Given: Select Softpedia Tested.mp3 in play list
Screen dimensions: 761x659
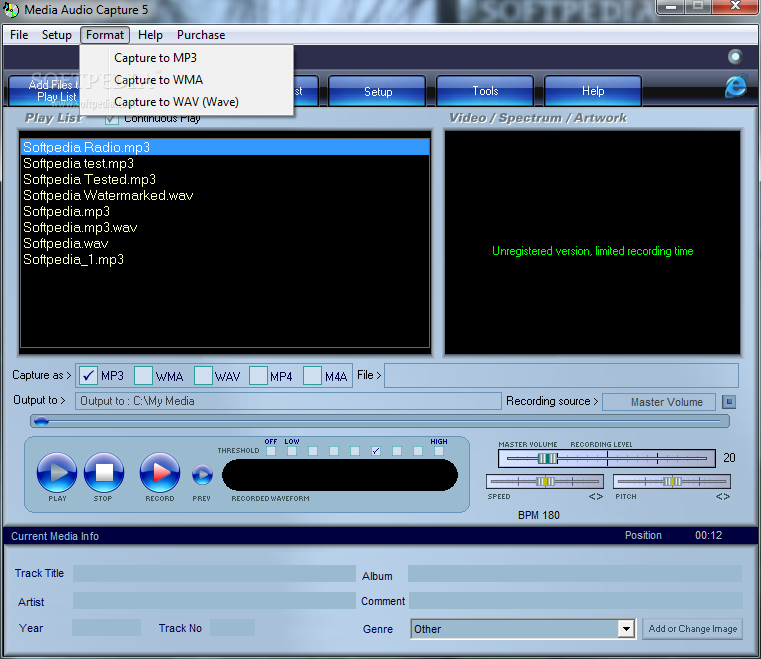Looking at the screenshot, I should [225, 179].
